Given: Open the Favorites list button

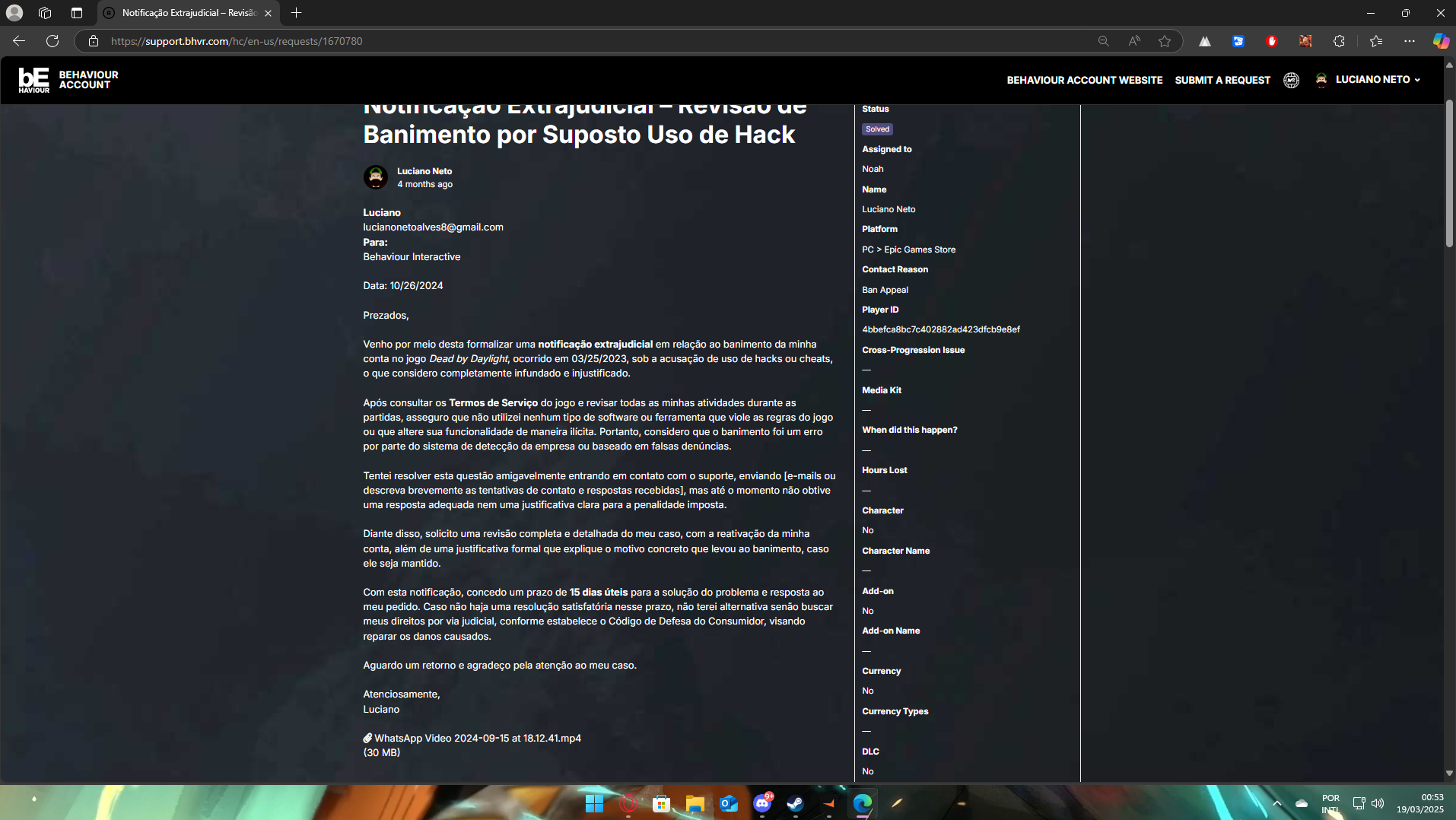Looking at the screenshot, I should tap(1376, 41).
